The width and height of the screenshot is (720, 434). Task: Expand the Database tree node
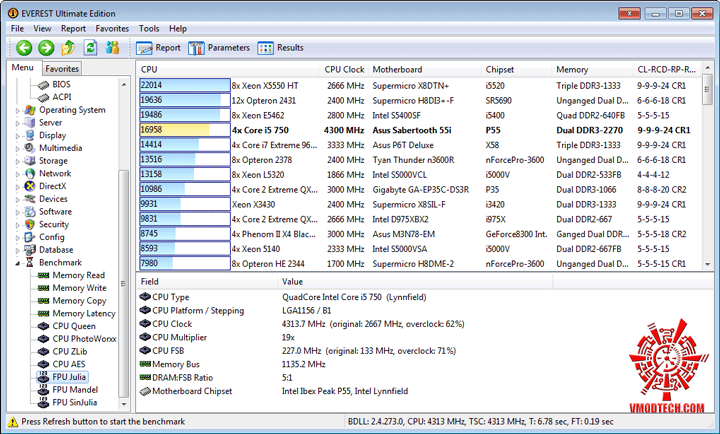pyautogui.click(x=17, y=250)
